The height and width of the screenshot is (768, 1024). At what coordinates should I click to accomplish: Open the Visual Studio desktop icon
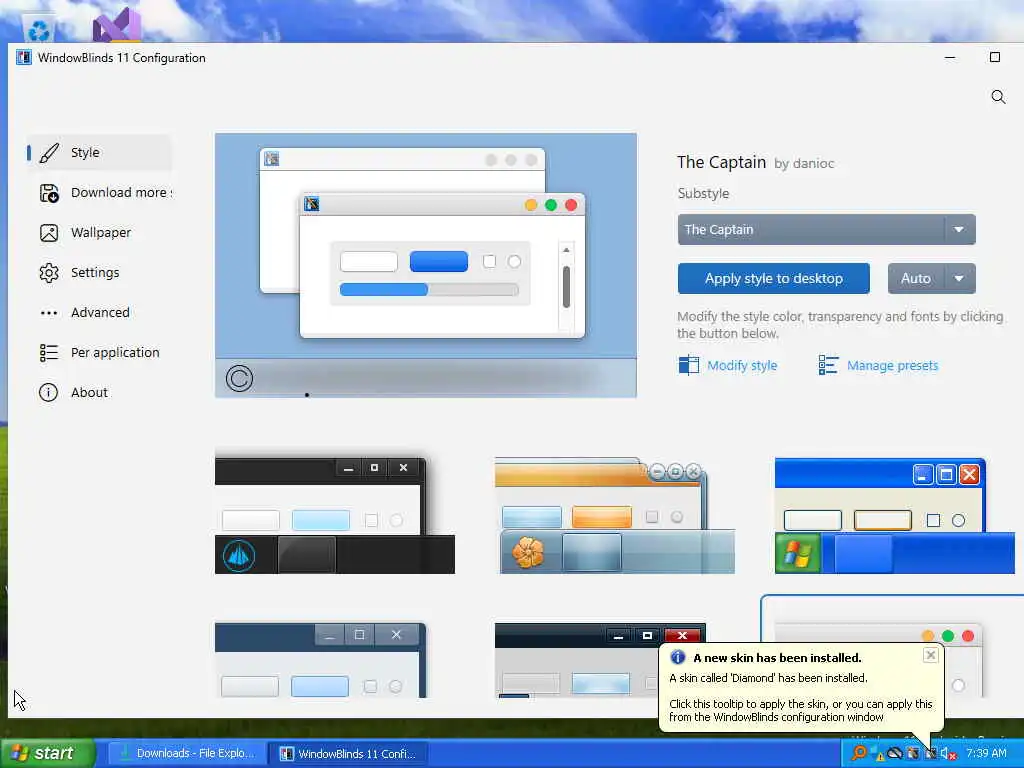[x=116, y=25]
